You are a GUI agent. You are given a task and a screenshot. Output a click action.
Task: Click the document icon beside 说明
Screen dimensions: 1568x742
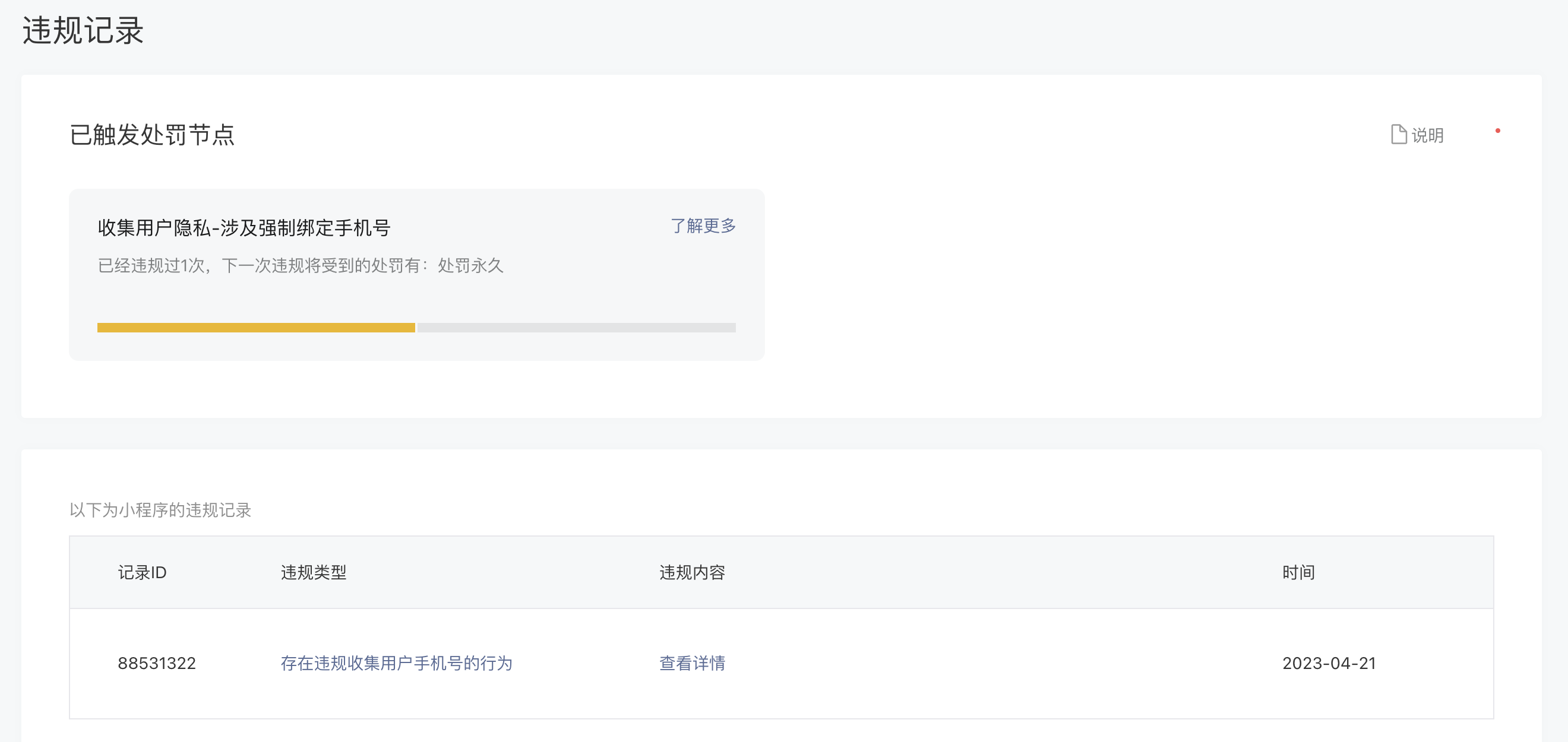1398,134
